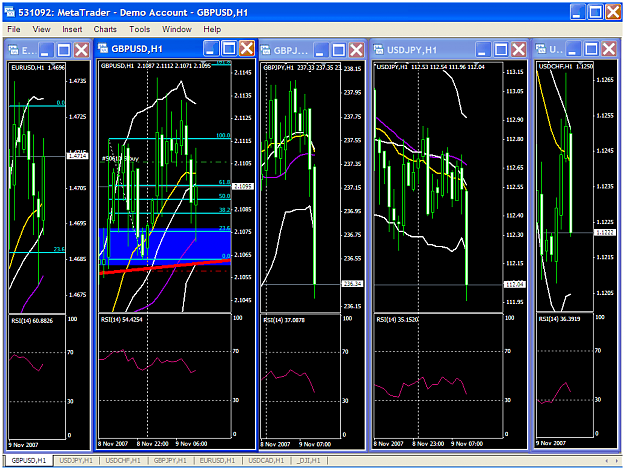
Task: Click the USDJPY current price tag 112.04
Action: 515,284
